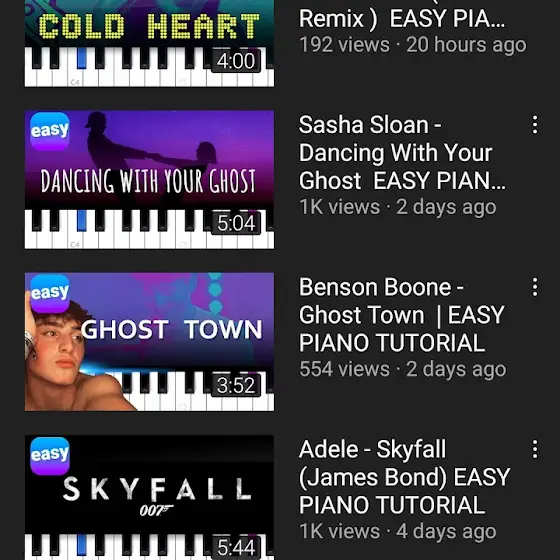Click the easy badge on Dancing With Your Ghost thumbnail
This screenshot has height=560, width=560.
50,131
